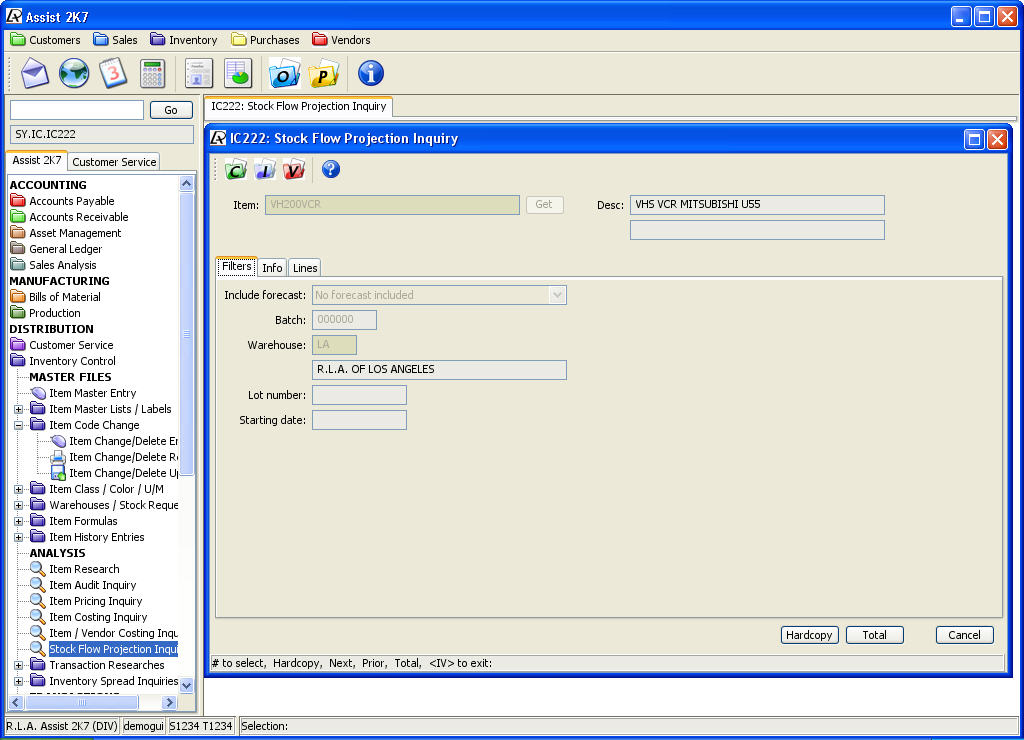Open the Include forecast dropdown
Viewport: 1024px width, 740px height.
pyautogui.click(x=557, y=295)
